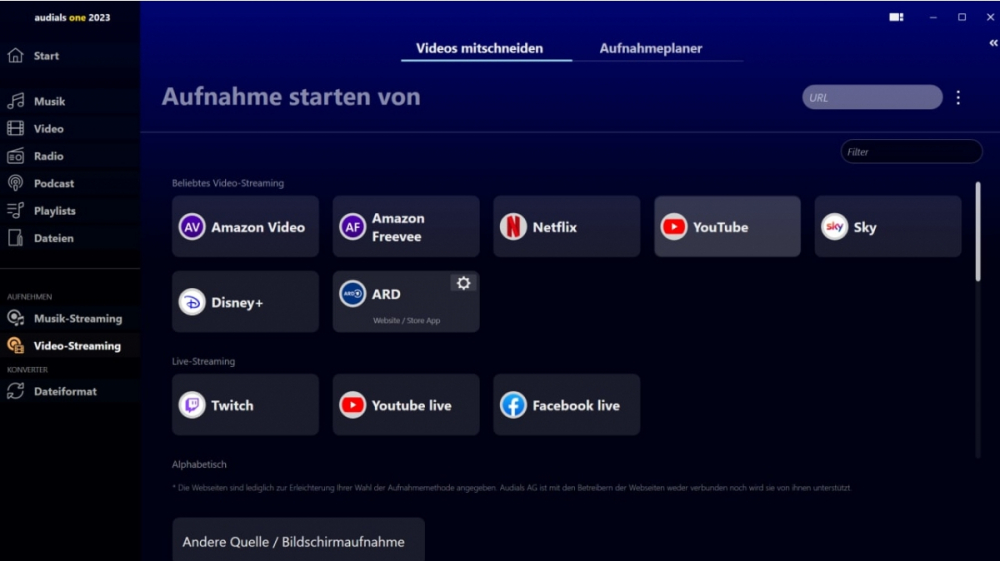1000x561 pixels.
Task: Collapse the side panel with double chevron
Action: tap(993, 43)
